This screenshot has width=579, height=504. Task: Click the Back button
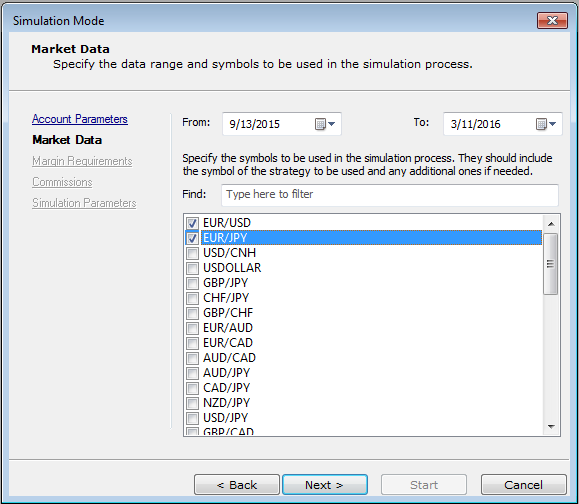pyautogui.click(x=237, y=484)
